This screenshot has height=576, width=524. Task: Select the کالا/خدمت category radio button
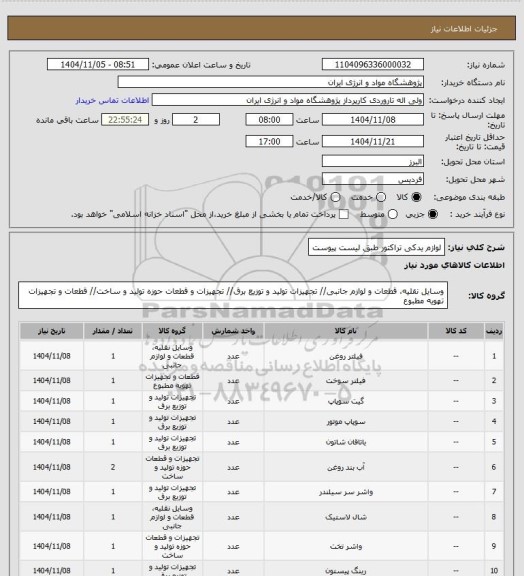pyautogui.click(x=335, y=197)
